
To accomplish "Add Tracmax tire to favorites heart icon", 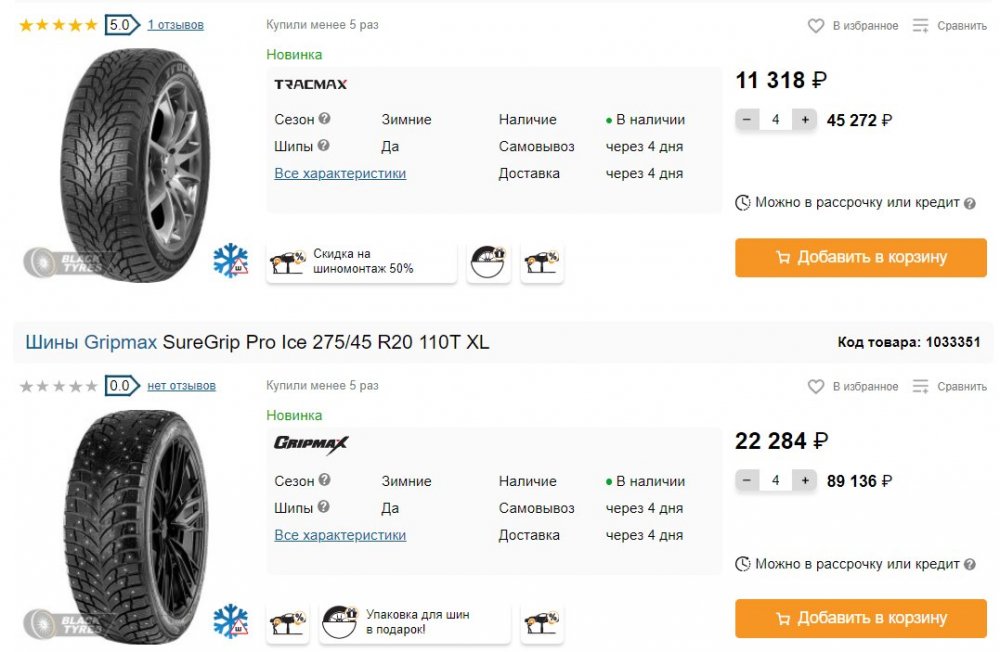I will (816, 26).
